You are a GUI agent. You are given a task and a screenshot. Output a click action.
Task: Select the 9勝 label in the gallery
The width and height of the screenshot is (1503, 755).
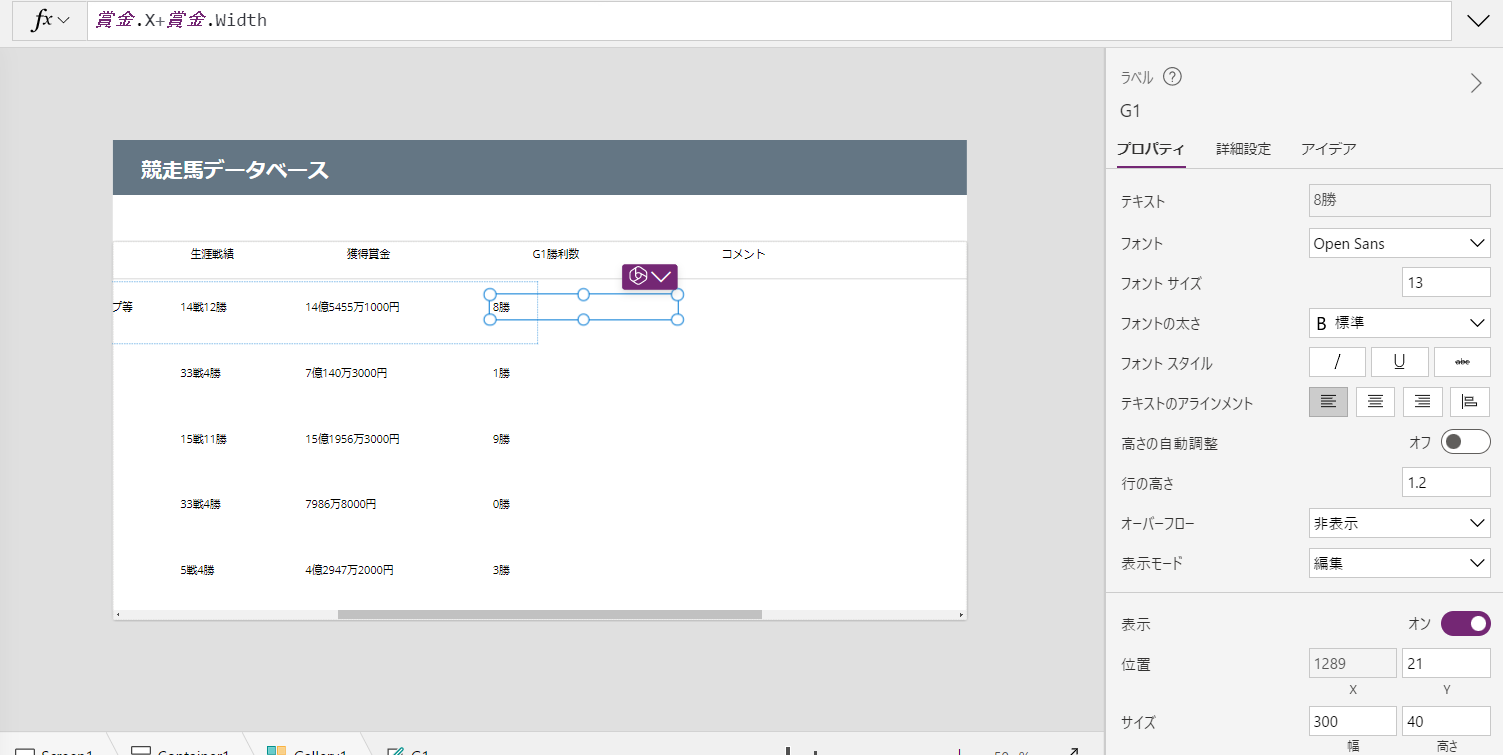point(501,439)
